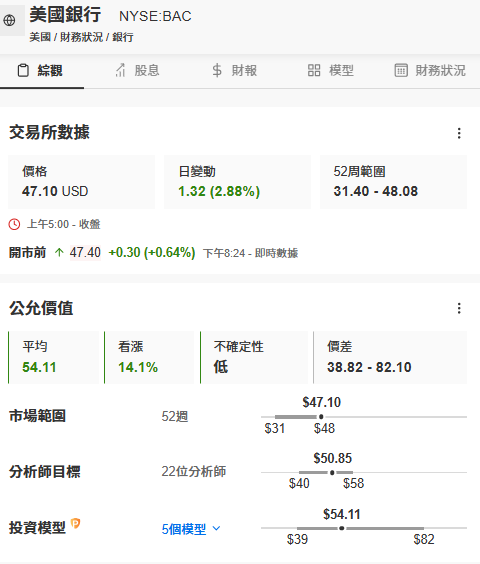The width and height of the screenshot is (480, 564).
Task: Click the 市場範圍 $47.10 slider marker
Action: click(x=321, y=417)
